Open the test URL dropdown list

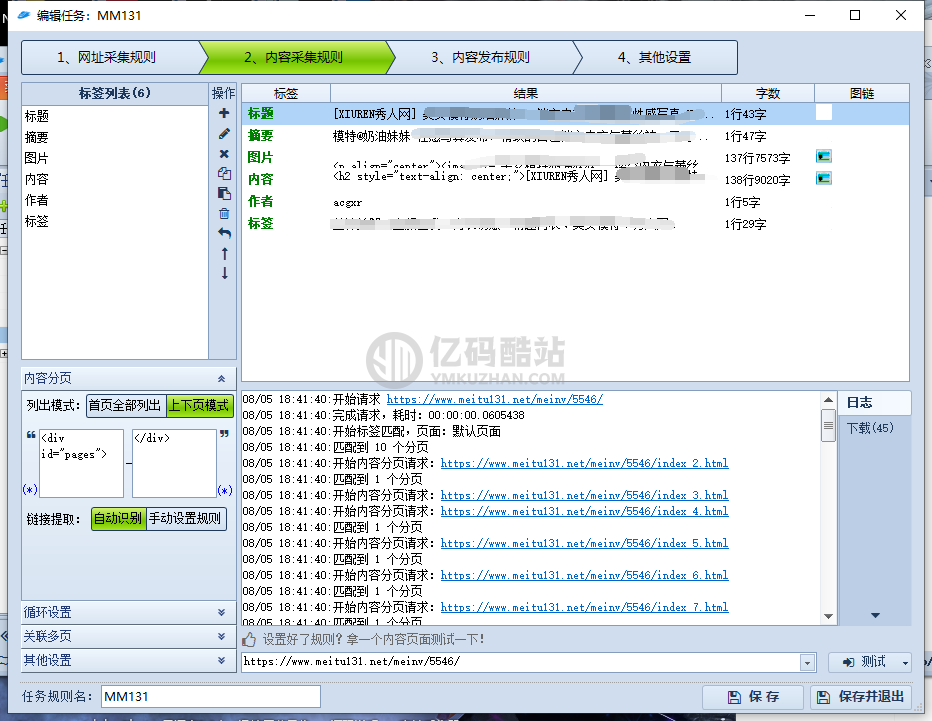(807, 662)
